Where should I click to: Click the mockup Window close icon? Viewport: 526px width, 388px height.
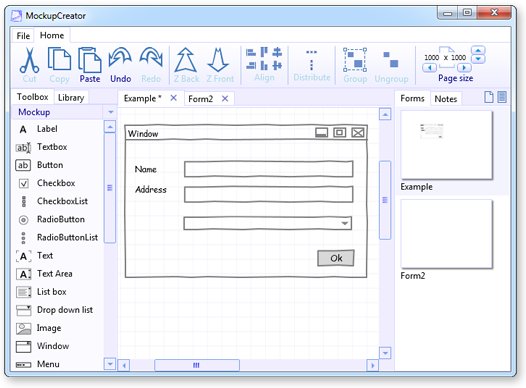pos(358,133)
